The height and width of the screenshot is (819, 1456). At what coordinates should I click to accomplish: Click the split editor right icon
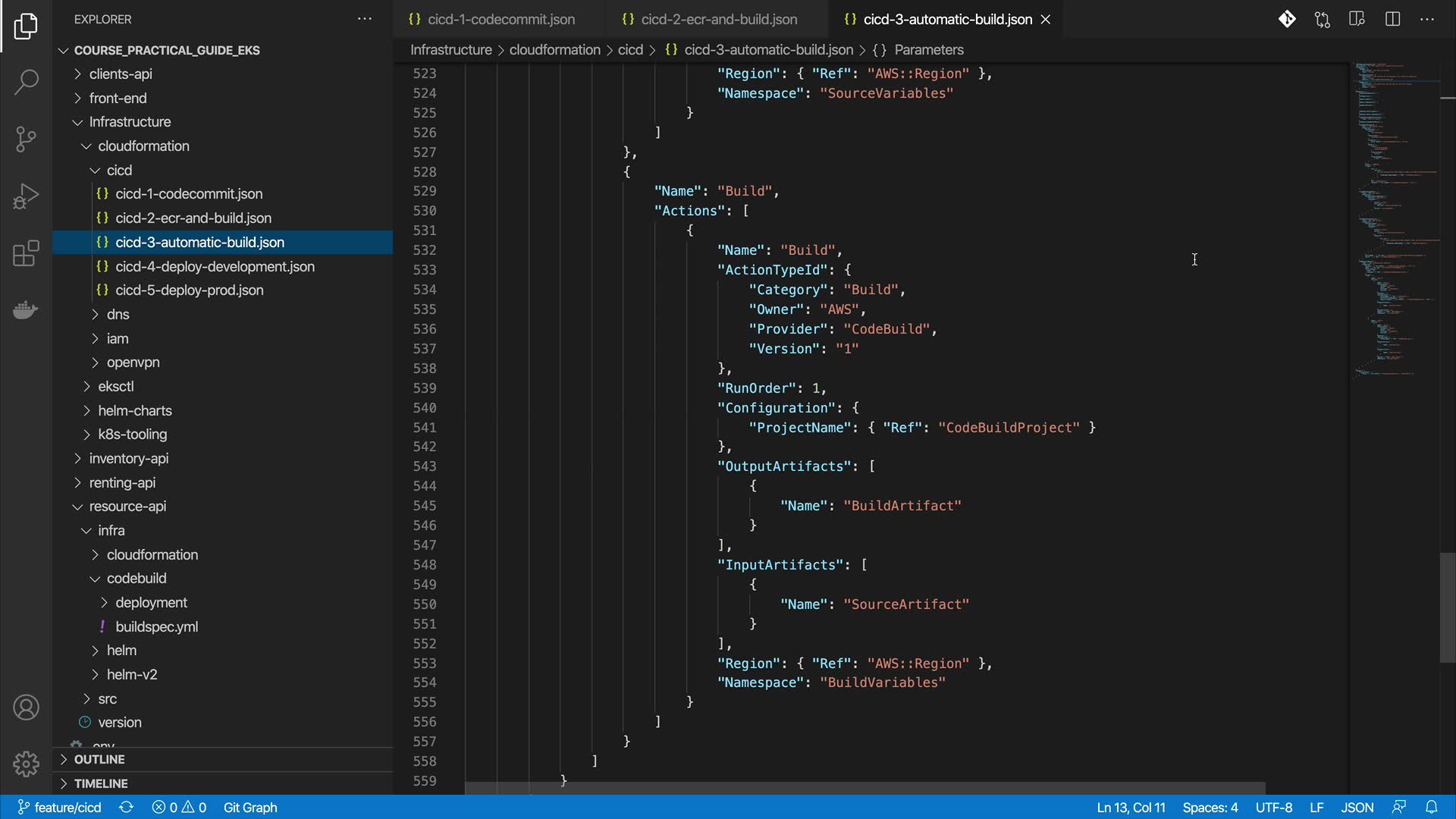pos(1392,19)
